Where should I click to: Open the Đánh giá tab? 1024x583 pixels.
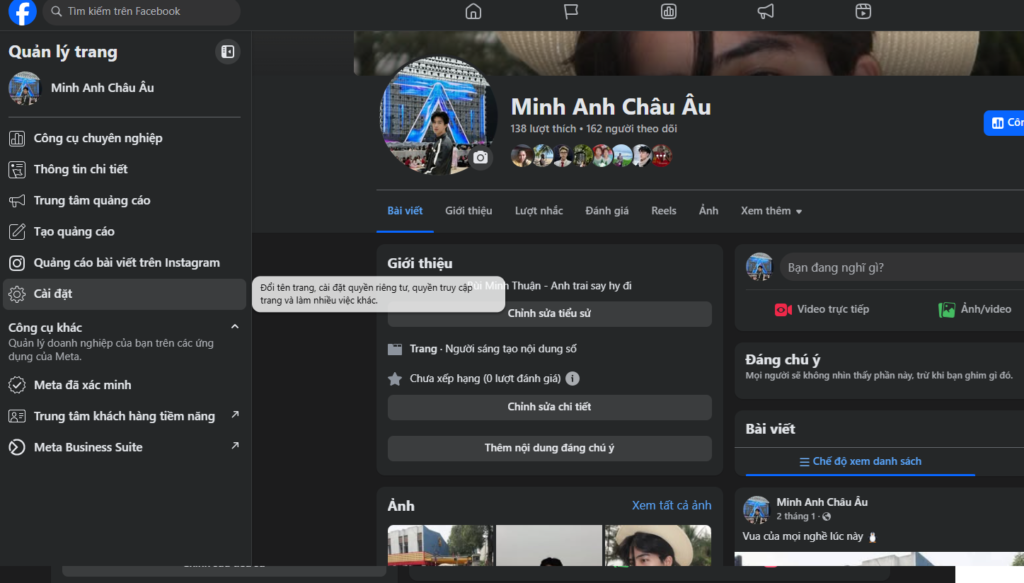coord(607,211)
